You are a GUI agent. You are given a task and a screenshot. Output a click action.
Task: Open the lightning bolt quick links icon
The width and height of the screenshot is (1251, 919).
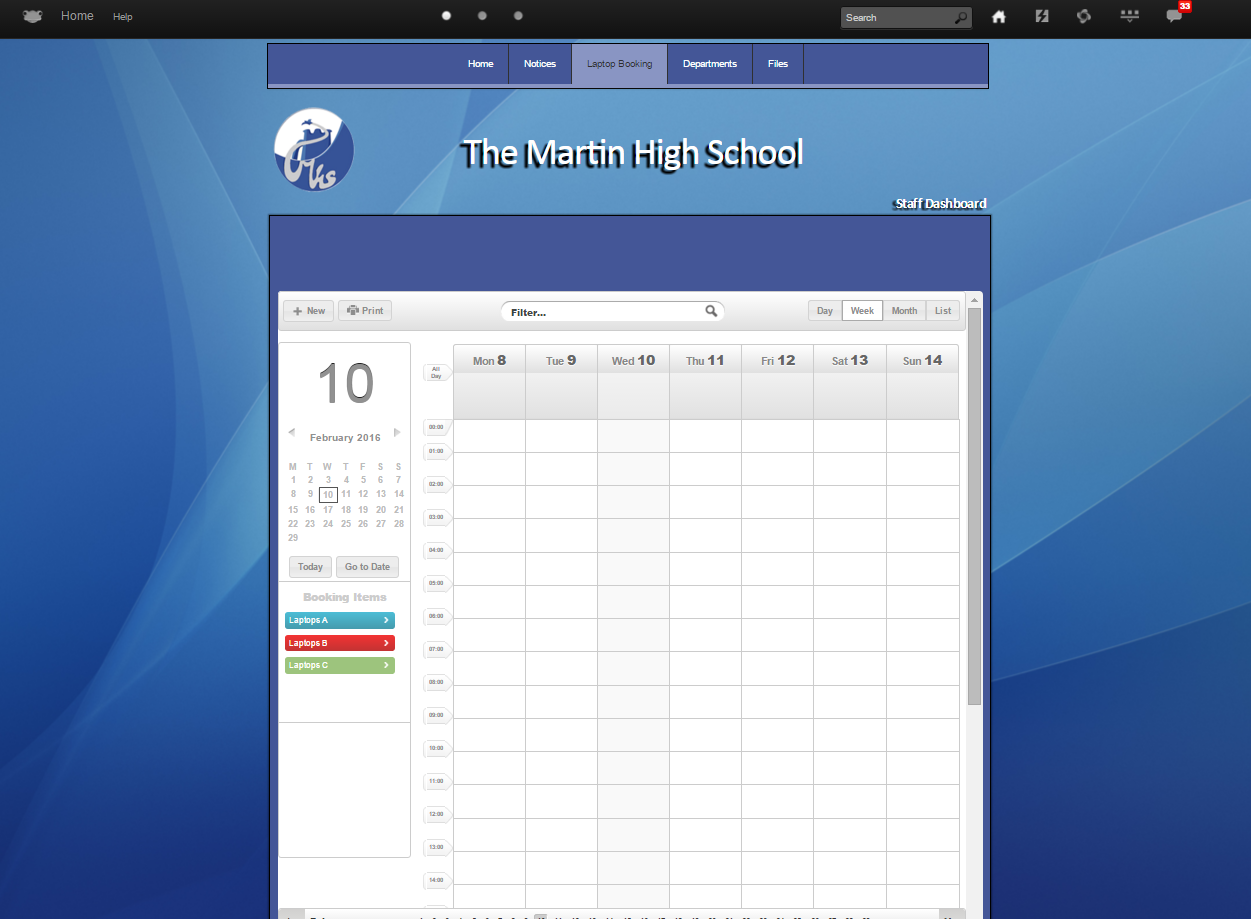click(x=1041, y=16)
